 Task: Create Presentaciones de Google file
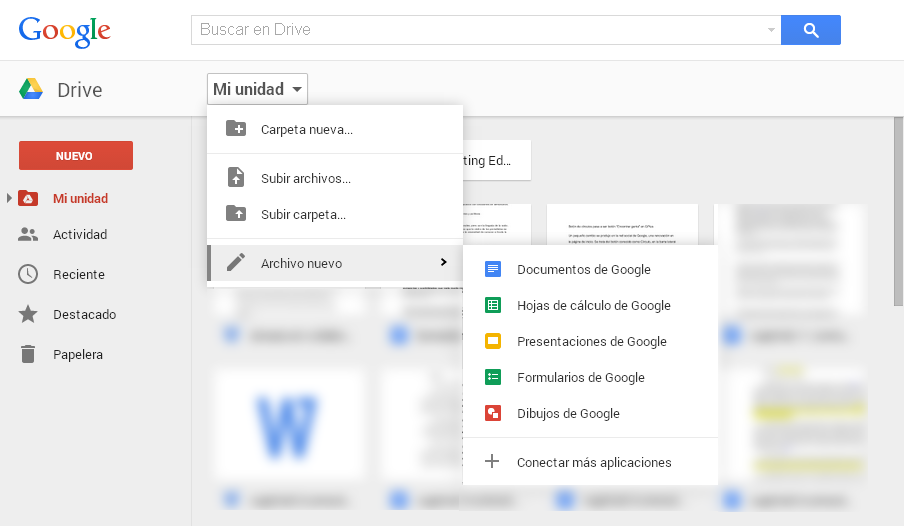pos(590,341)
